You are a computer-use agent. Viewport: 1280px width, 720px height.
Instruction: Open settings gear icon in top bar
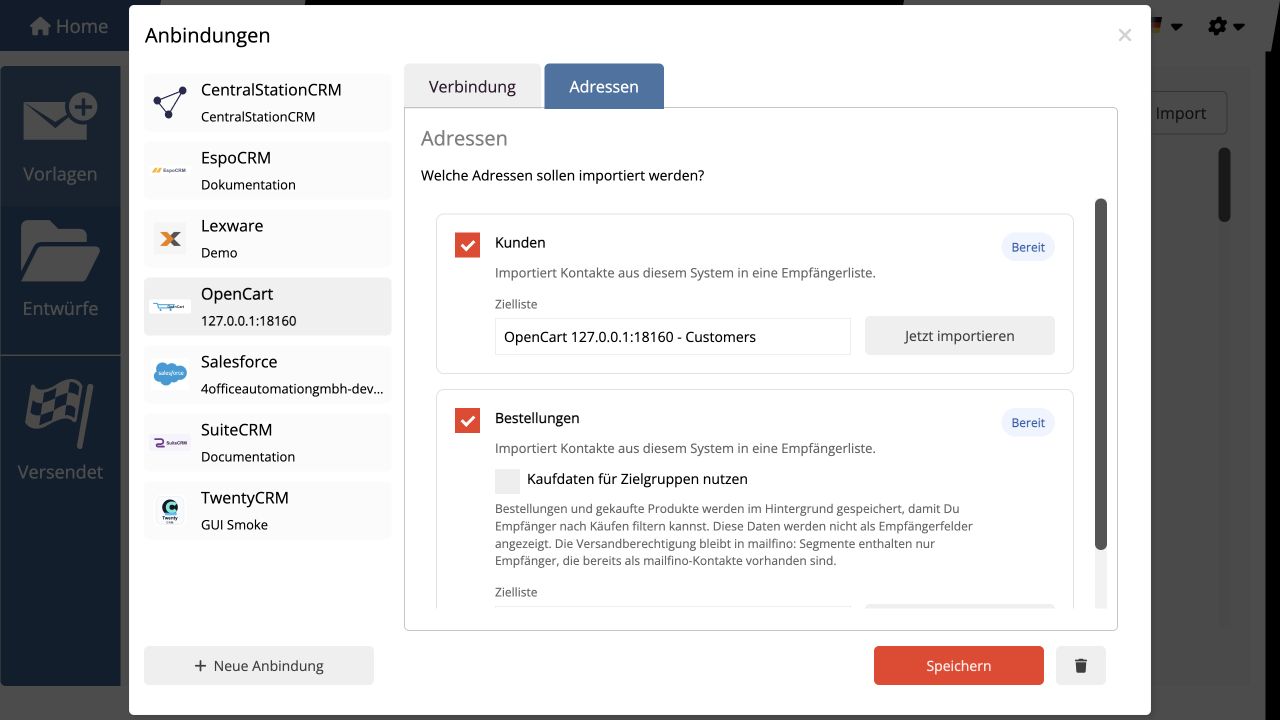click(x=1217, y=26)
